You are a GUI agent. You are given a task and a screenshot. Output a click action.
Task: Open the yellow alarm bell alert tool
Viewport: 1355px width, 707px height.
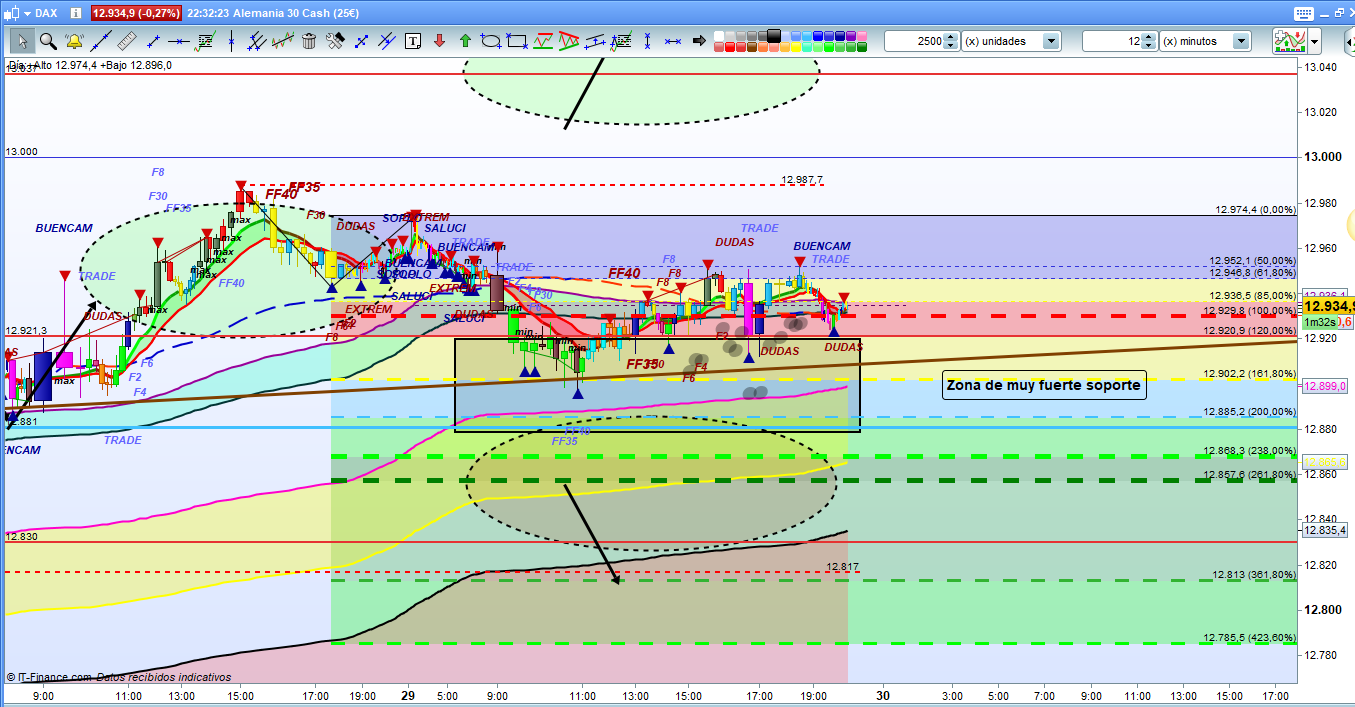click(x=74, y=41)
